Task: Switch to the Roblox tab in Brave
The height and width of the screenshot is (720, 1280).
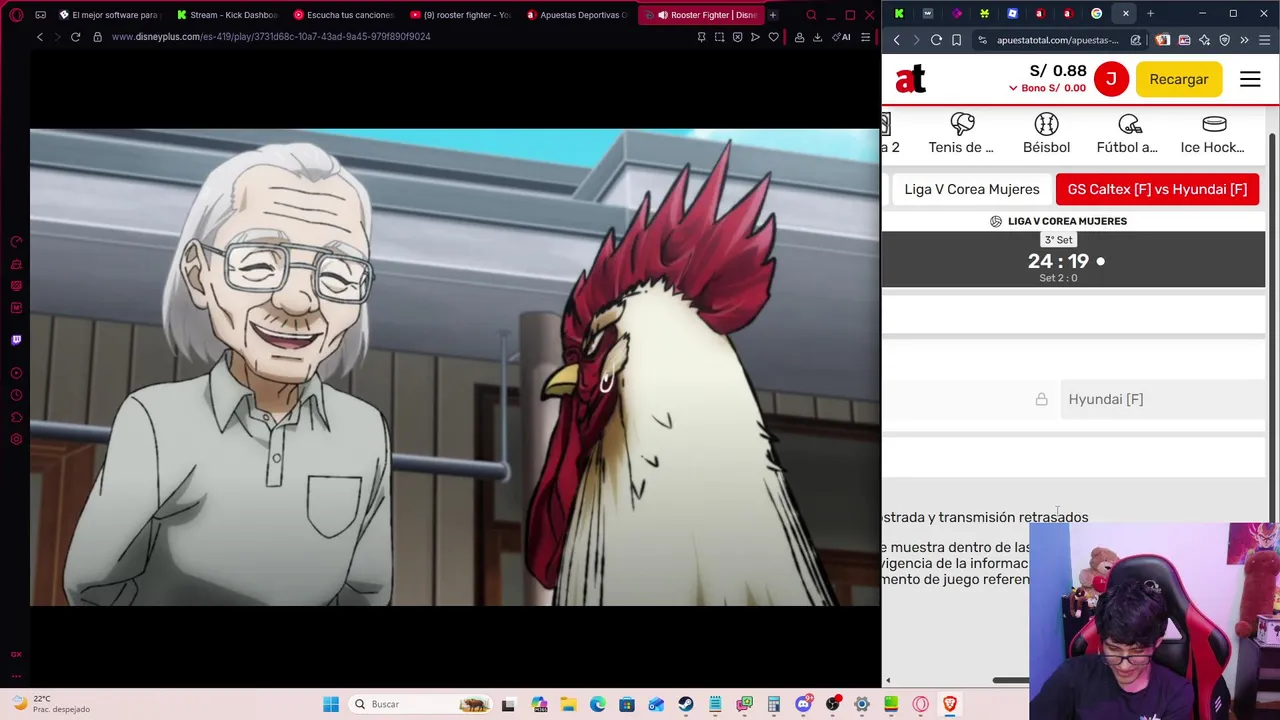Action: [x=1012, y=14]
